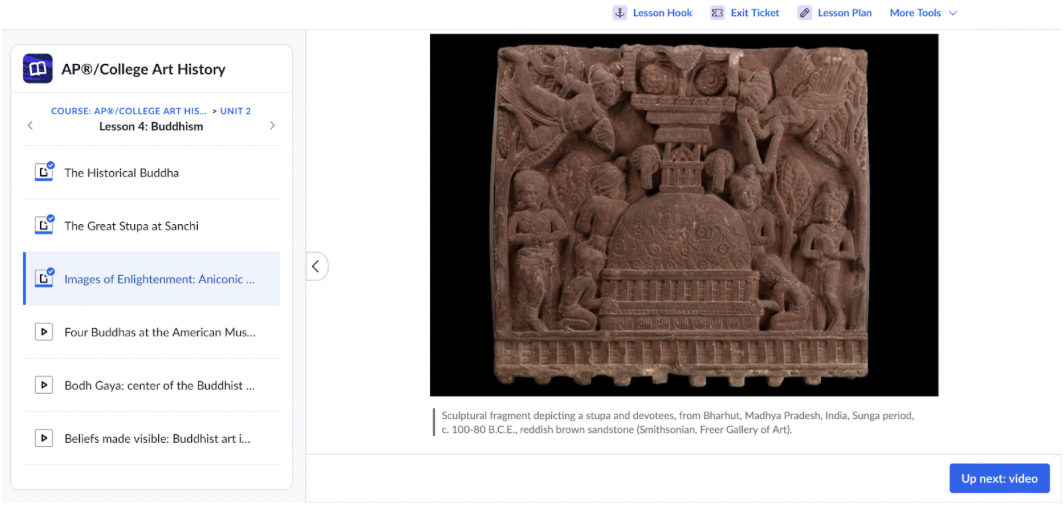Click the Bharhut stupa sculpture image
The width and height of the screenshot is (1064, 514).
pos(684,215)
